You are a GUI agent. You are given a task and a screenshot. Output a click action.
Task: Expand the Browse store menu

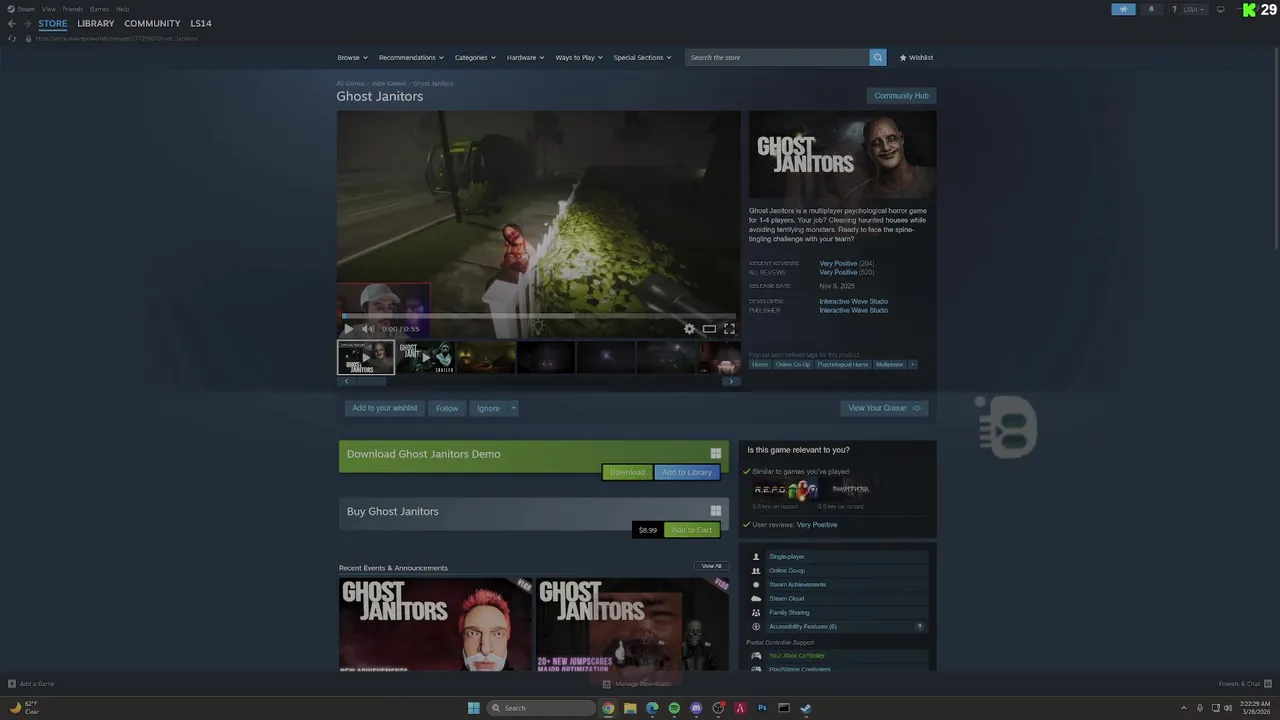point(352,58)
